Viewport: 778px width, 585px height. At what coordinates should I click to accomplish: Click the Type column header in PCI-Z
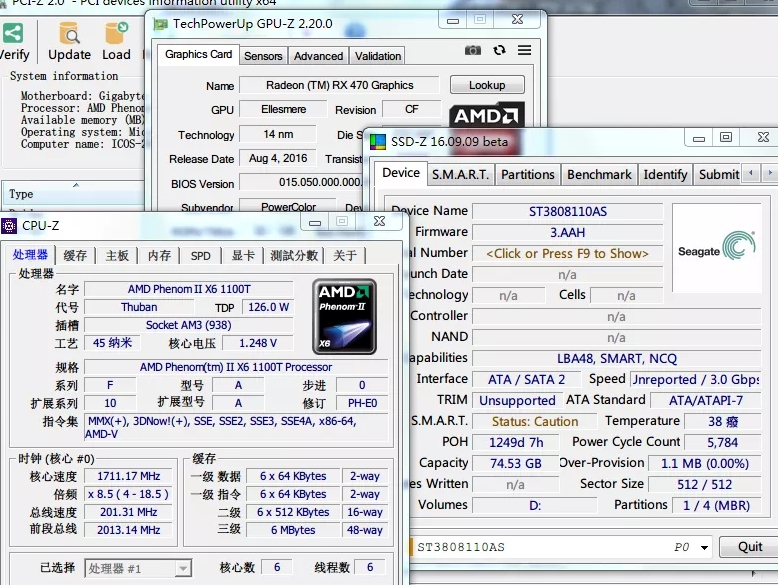click(21, 194)
